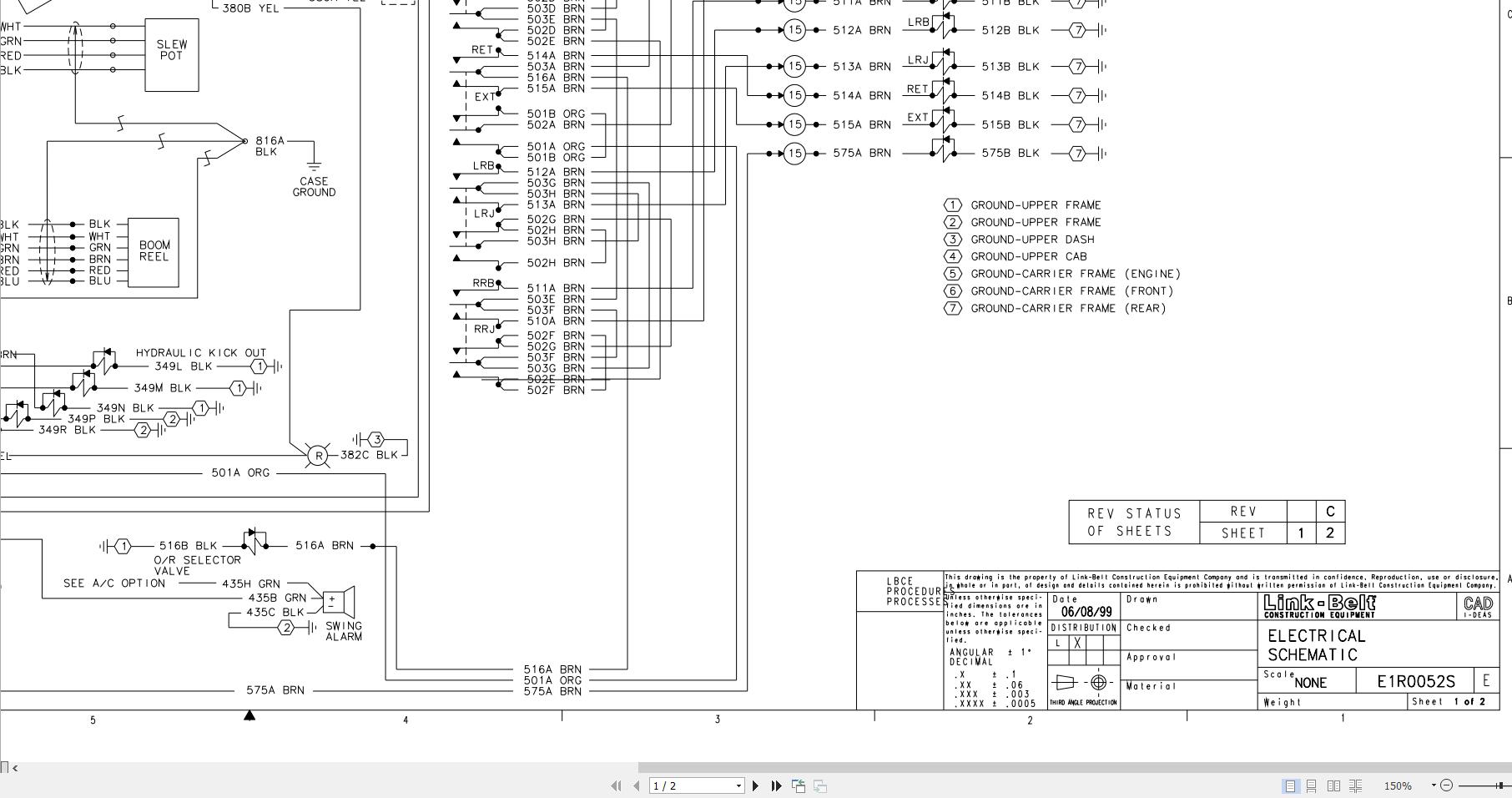The image size is (1512, 798).
Task: Go back one page
Action: coord(636,785)
